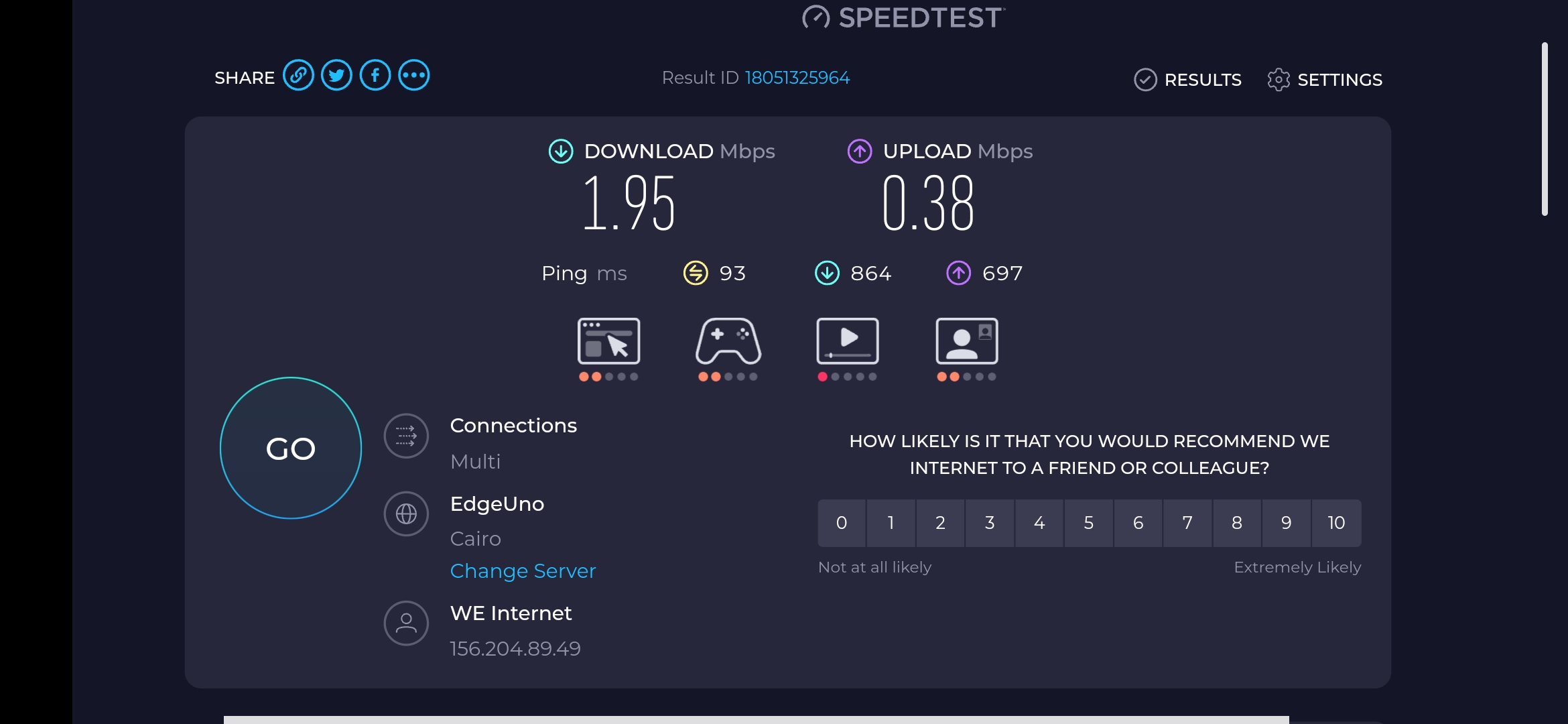Open result ID 18051325964 link
Viewport: 1568px width, 724px height.
(797, 78)
